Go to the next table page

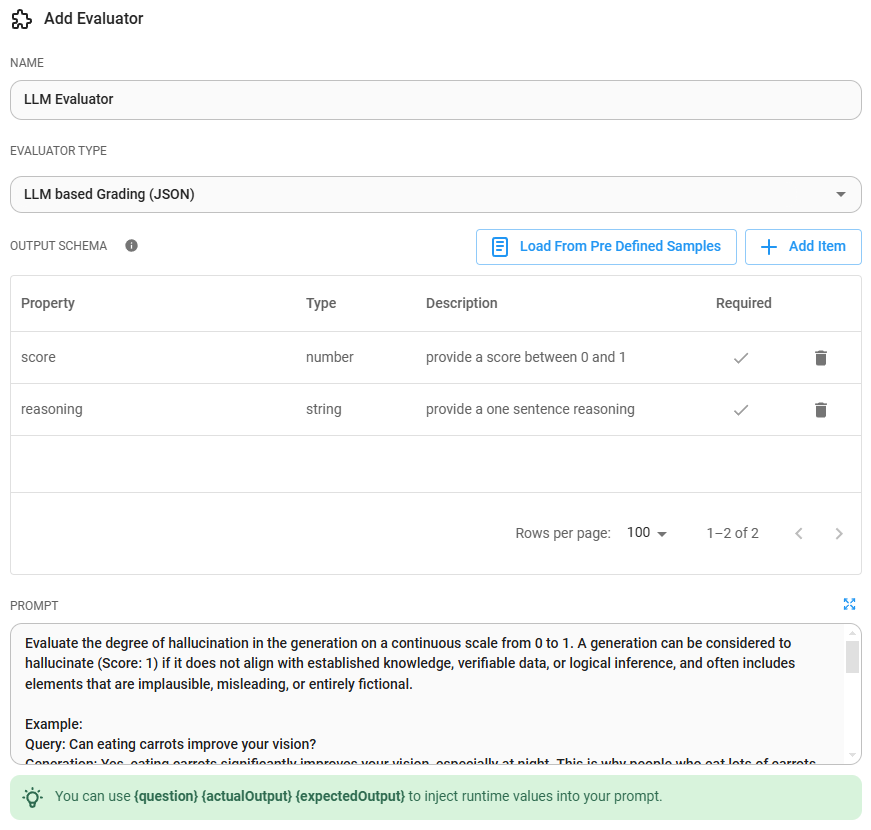(839, 533)
